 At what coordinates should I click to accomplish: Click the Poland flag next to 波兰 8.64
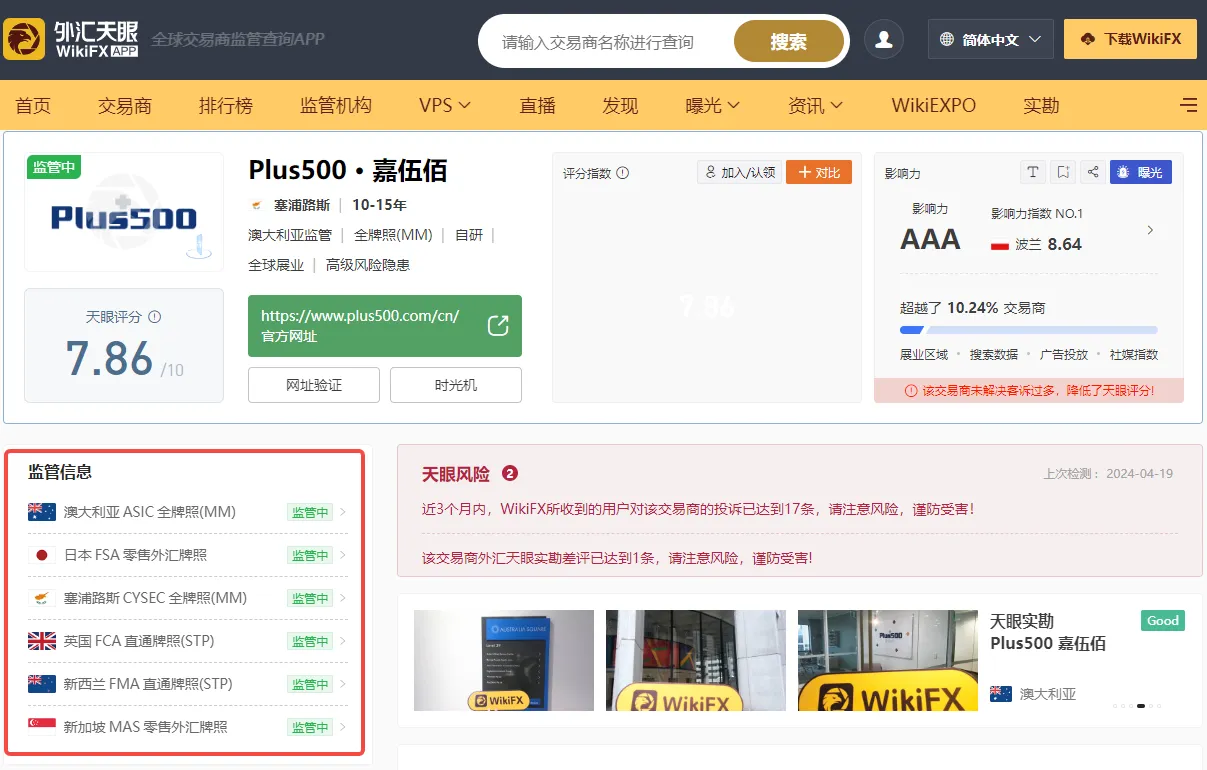(x=1000, y=245)
